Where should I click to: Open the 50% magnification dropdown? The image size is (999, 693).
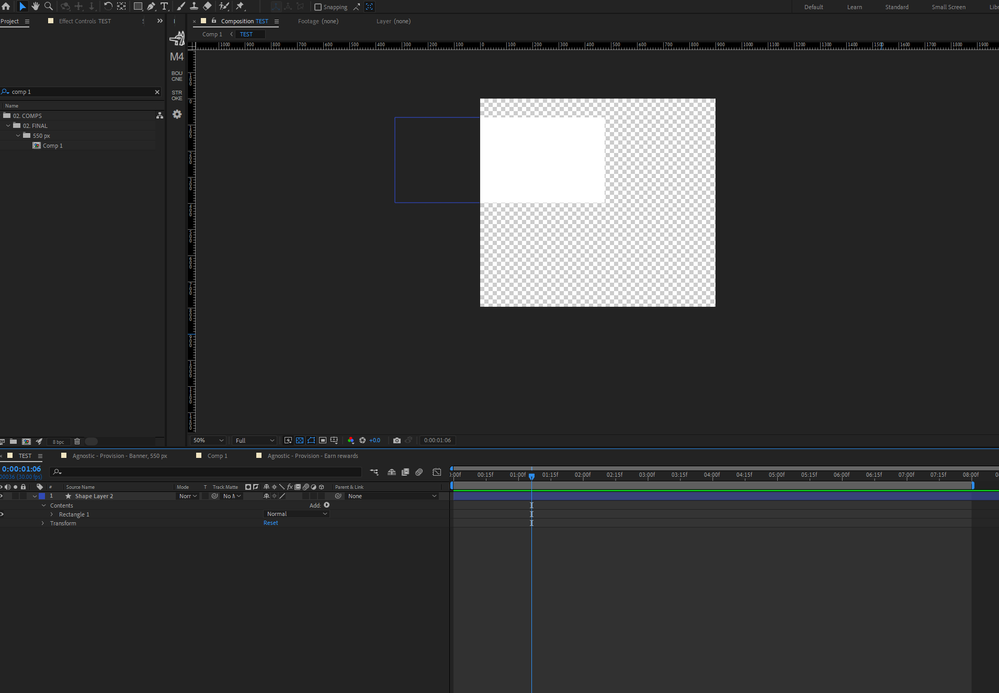tap(206, 440)
